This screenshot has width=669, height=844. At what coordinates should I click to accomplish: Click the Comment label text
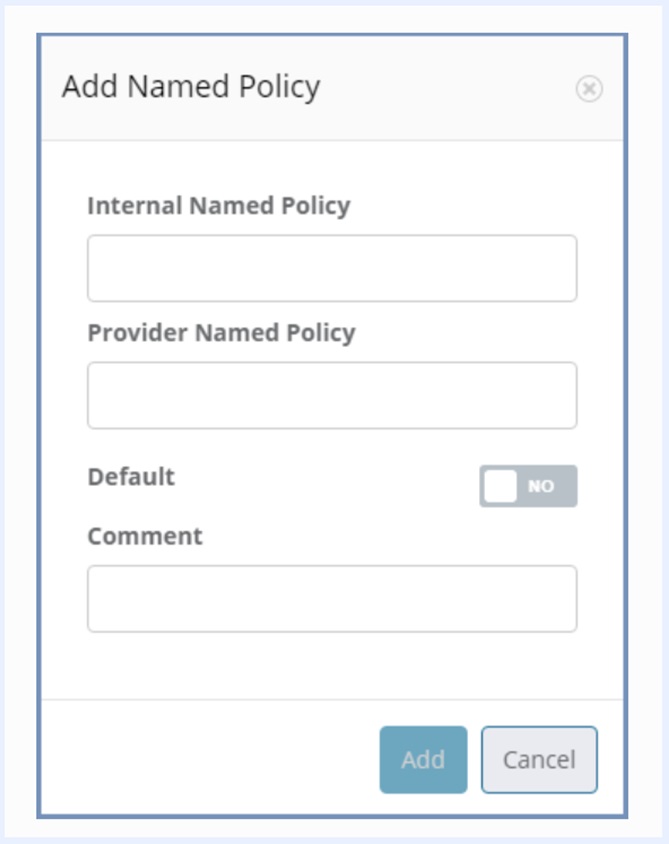[145, 536]
